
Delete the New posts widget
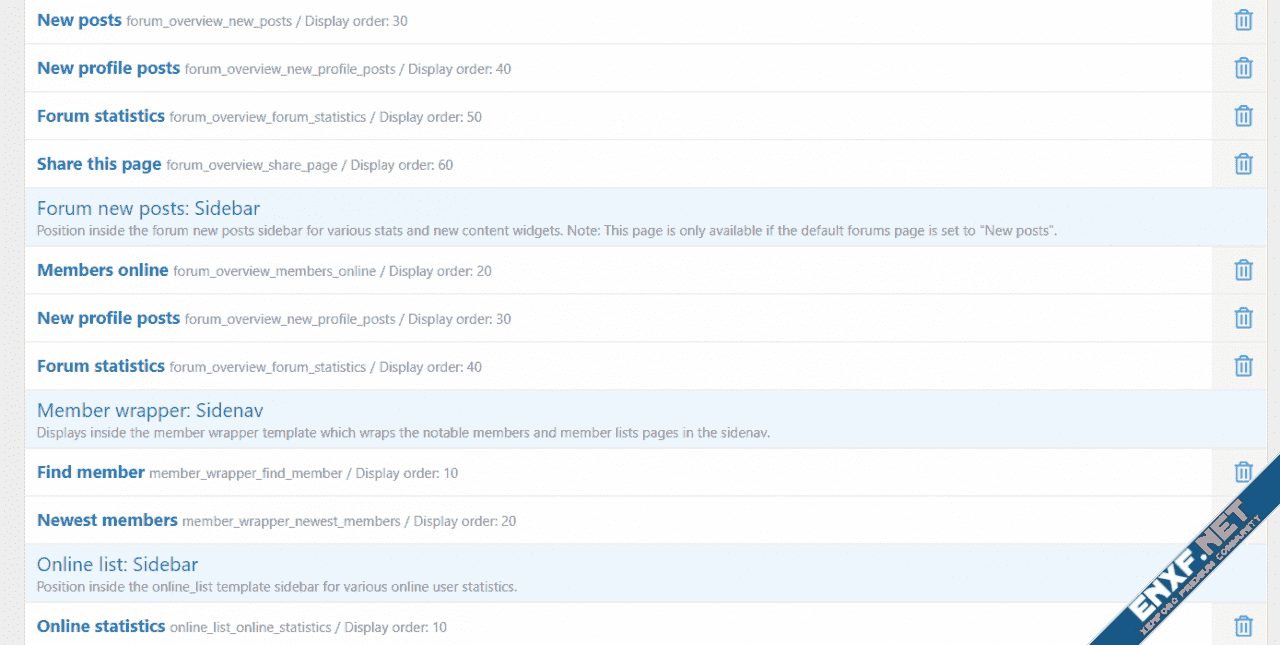[x=1243, y=20]
